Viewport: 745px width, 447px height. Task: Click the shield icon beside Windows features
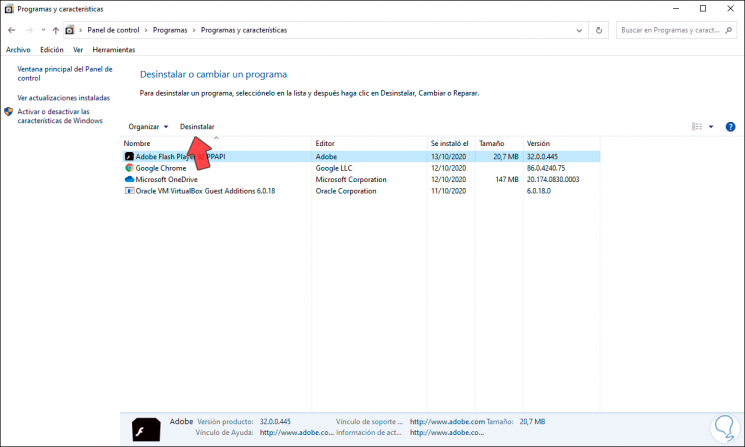click(x=9, y=112)
